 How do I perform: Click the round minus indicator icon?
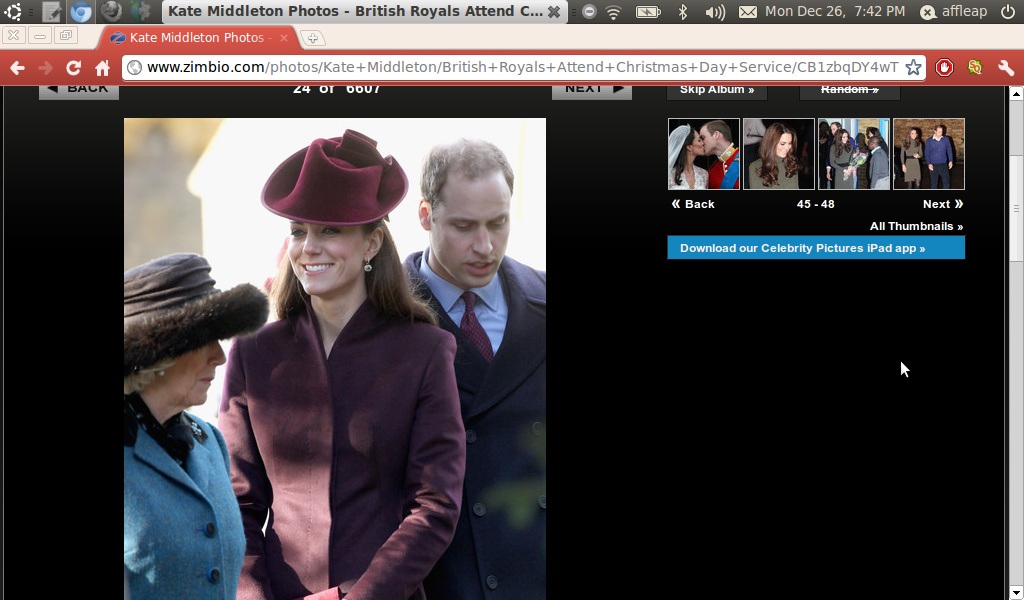[x=589, y=12]
